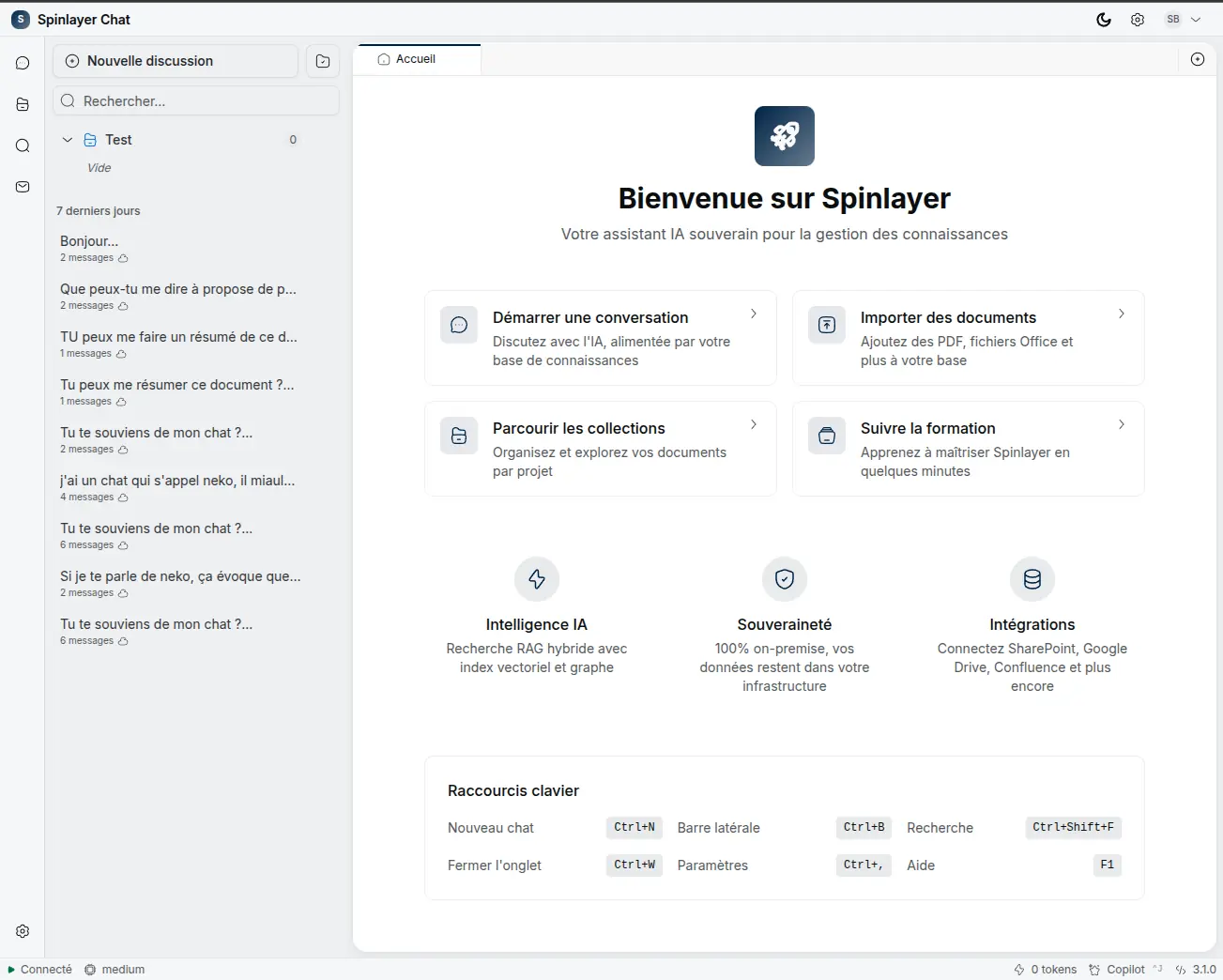Screen dimensions: 1223x980
Task: Click the 7 derniers jours header
Action: pyautogui.click(x=98, y=211)
